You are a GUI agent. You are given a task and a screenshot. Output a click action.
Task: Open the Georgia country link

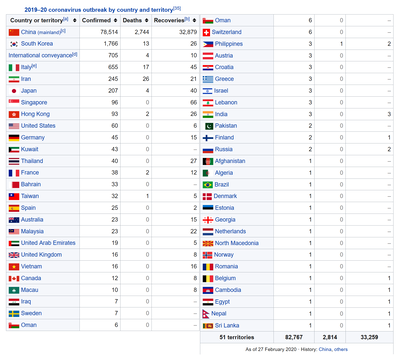tap(225, 220)
